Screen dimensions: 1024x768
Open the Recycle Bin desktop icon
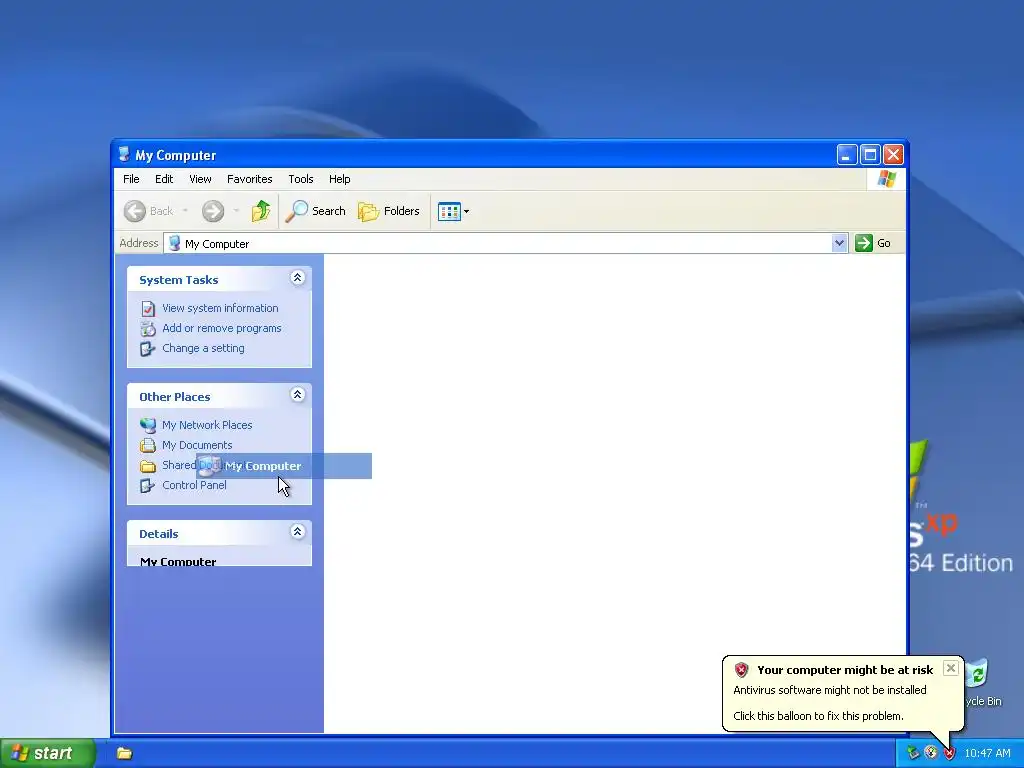(980, 682)
